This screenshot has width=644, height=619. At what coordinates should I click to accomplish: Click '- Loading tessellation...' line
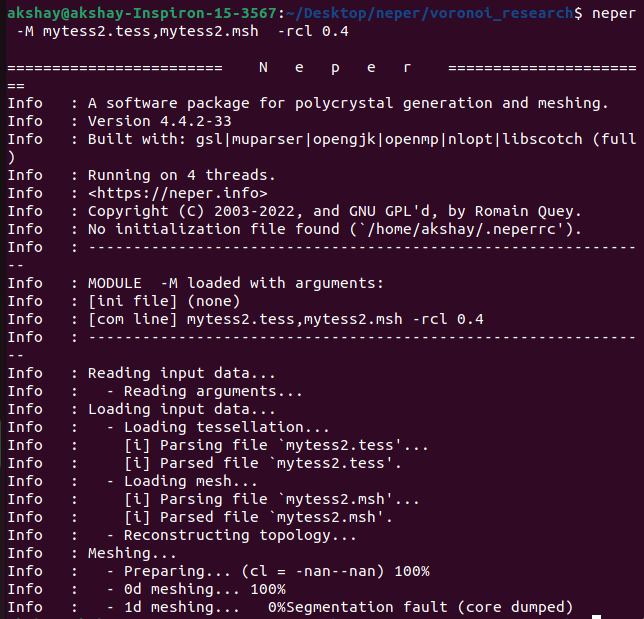pyautogui.click(x=218, y=428)
